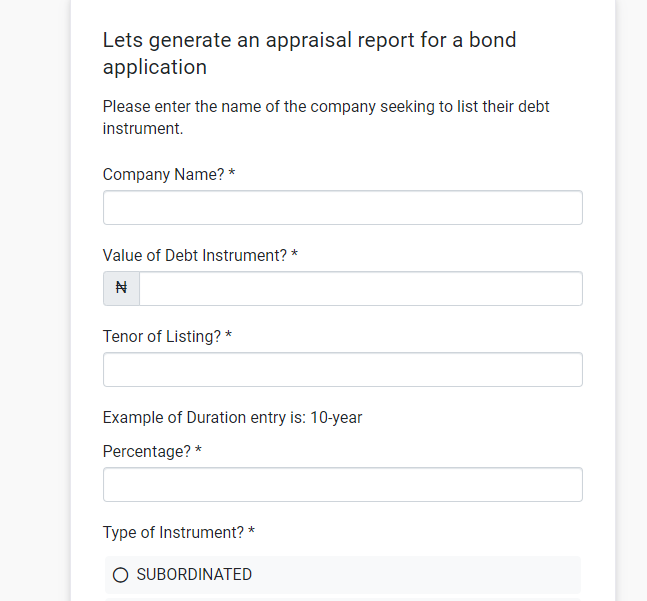Select the SUBORDINATED radio button circle

pos(120,575)
